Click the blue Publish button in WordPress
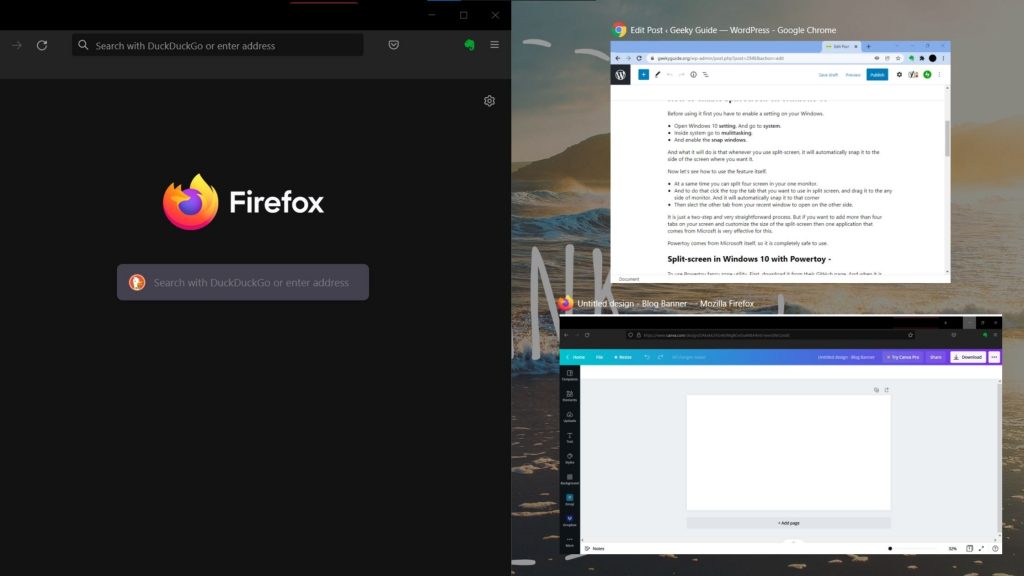This screenshot has height=576, width=1024. (x=877, y=74)
